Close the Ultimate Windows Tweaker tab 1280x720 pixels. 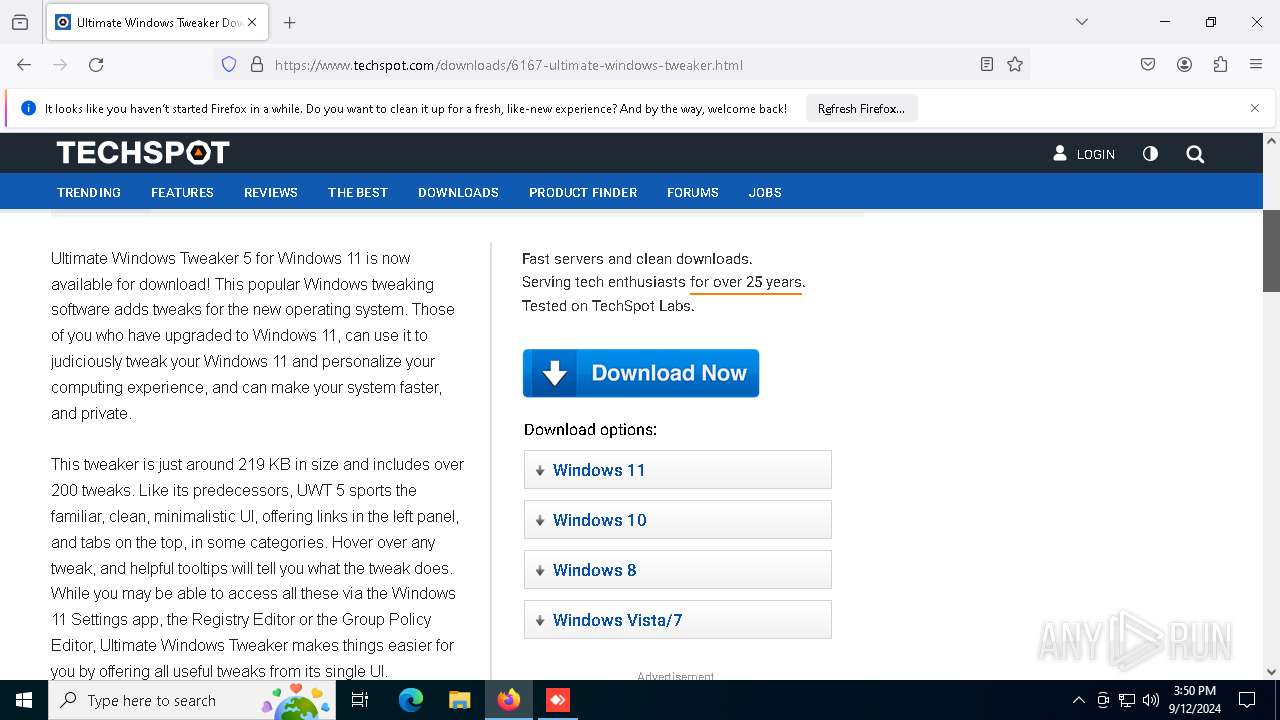pyautogui.click(x=252, y=22)
